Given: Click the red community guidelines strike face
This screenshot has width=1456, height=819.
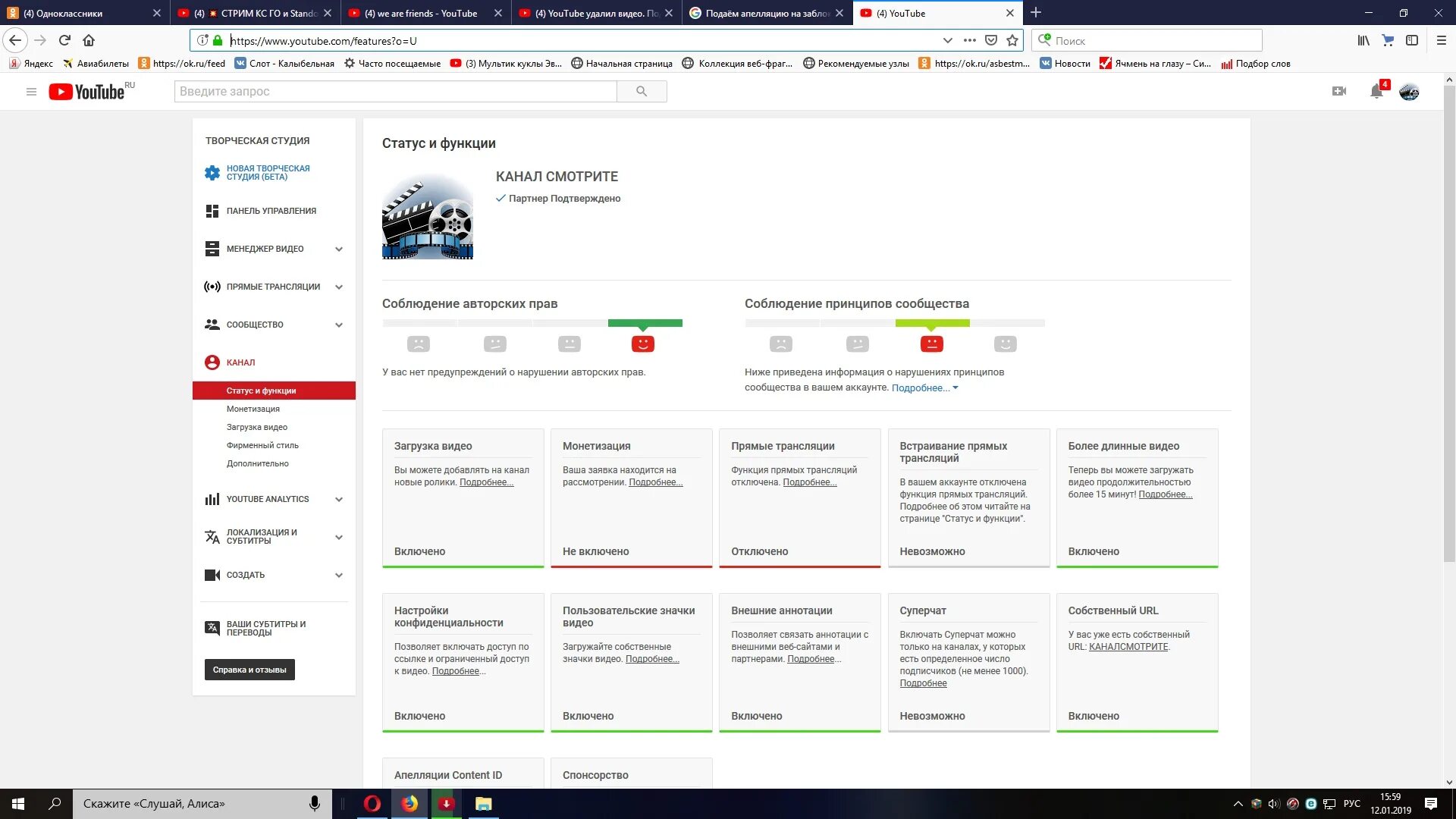Looking at the screenshot, I should 931,344.
